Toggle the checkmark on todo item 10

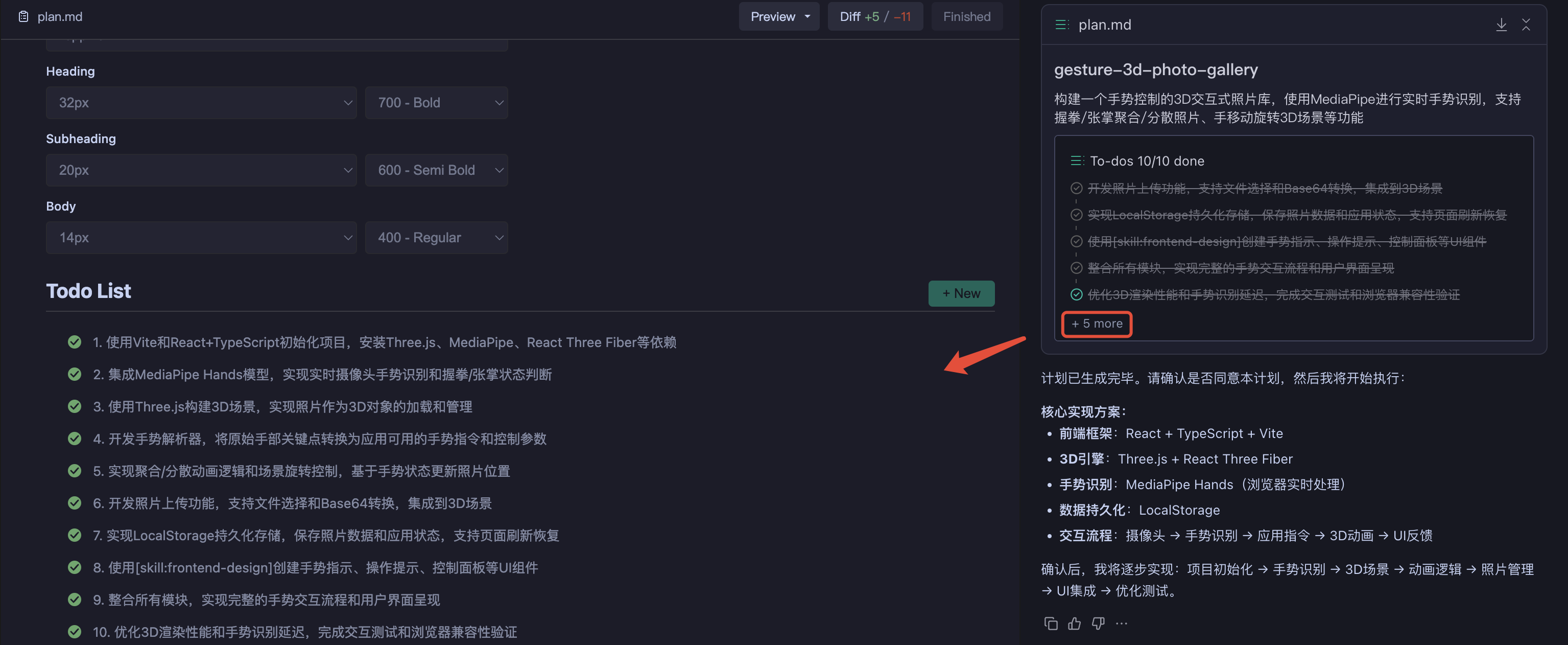[x=74, y=632]
